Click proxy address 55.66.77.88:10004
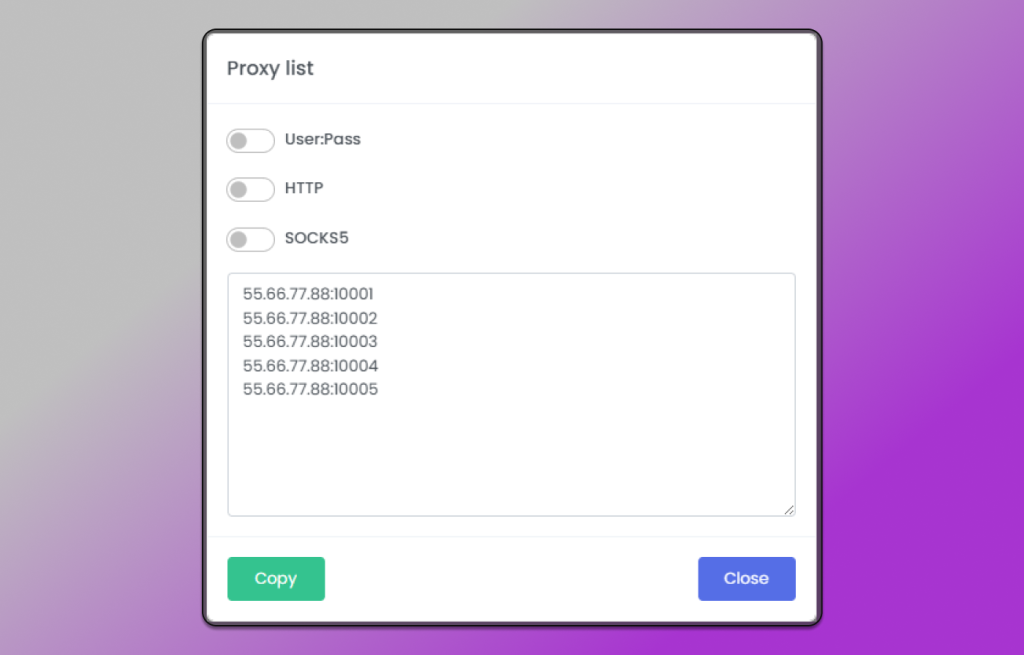The image size is (1024, 655). point(308,365)
